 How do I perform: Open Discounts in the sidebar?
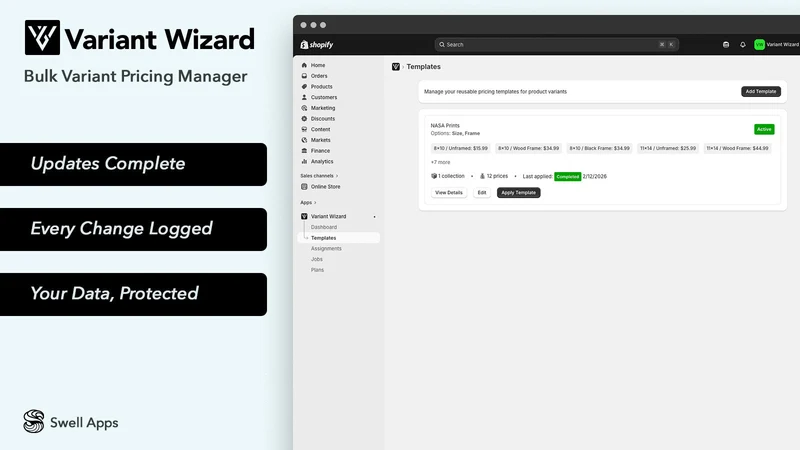[323, 119]
